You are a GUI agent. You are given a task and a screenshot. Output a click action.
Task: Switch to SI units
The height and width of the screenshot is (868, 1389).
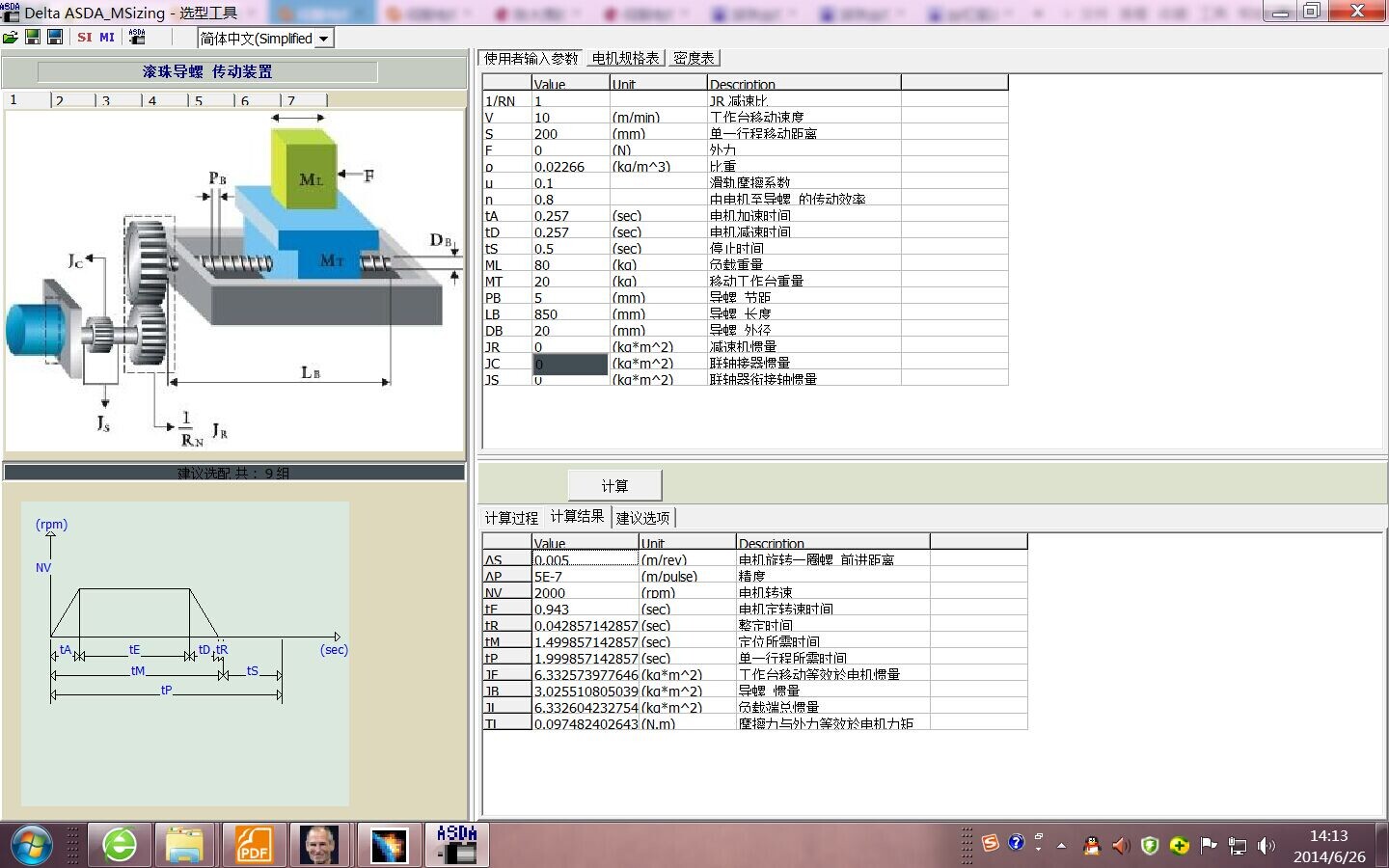point(85,38)
